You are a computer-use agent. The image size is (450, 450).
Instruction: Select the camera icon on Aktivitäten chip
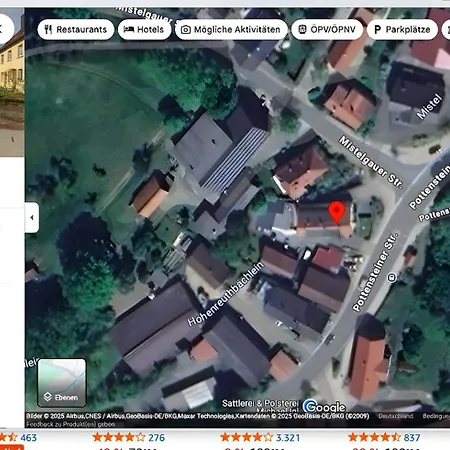[186, 30]
